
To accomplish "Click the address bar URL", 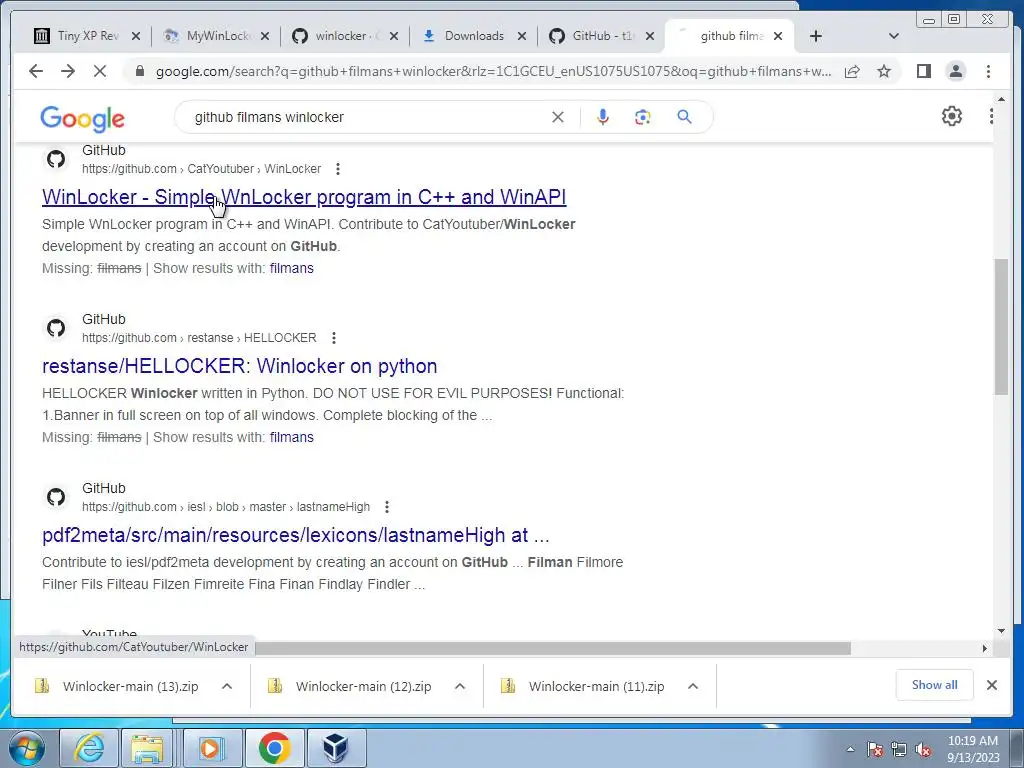I will point(493,71).
